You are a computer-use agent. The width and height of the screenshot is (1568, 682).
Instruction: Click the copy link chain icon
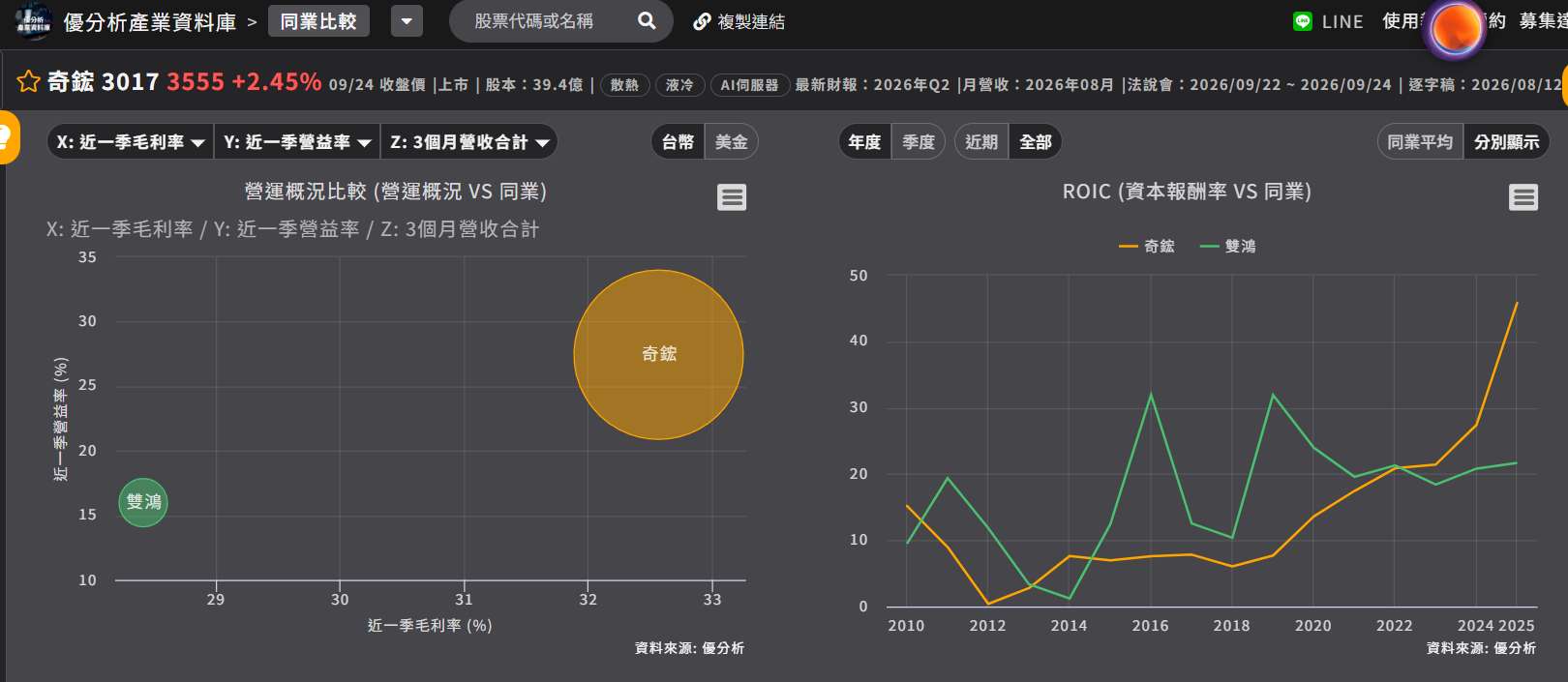[702, 21]
